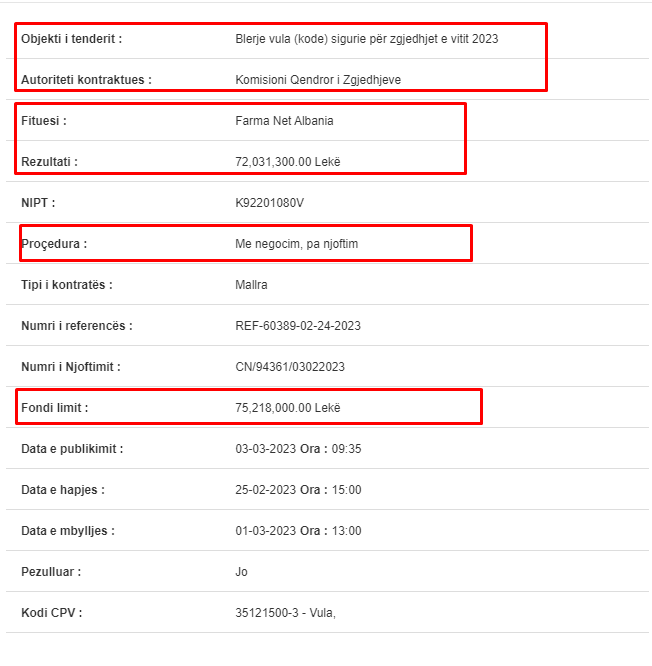Click reference number REF-60389-02-24-2023

[x=298, y=326]
